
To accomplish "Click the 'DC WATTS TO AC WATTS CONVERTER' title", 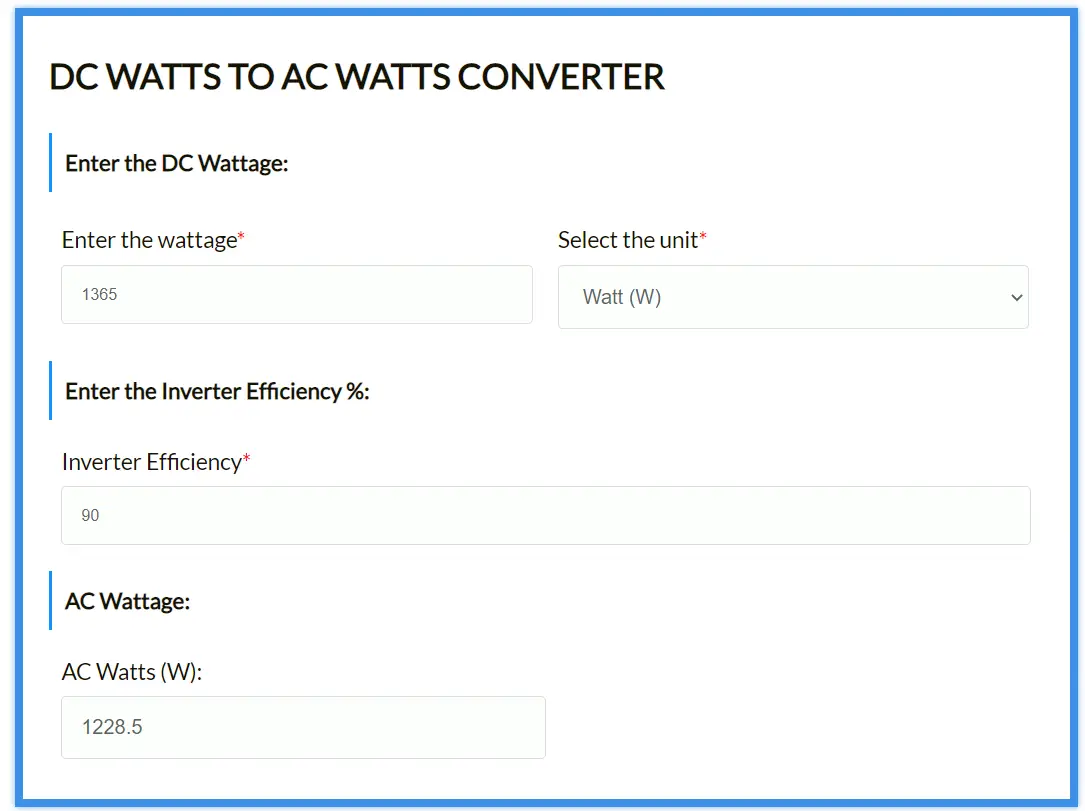I will pos(357,77).
